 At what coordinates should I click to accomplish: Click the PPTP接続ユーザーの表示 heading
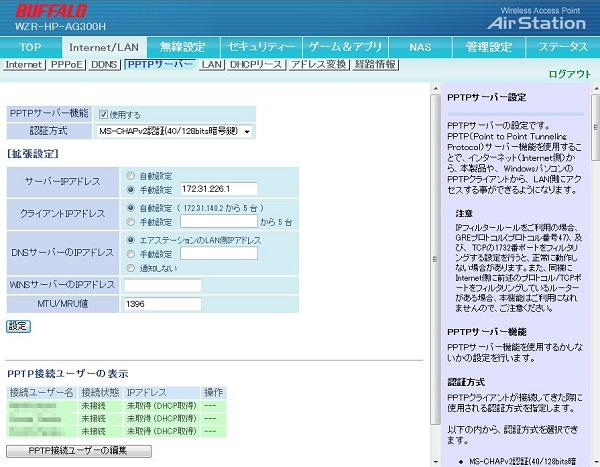tap(68, 374)
